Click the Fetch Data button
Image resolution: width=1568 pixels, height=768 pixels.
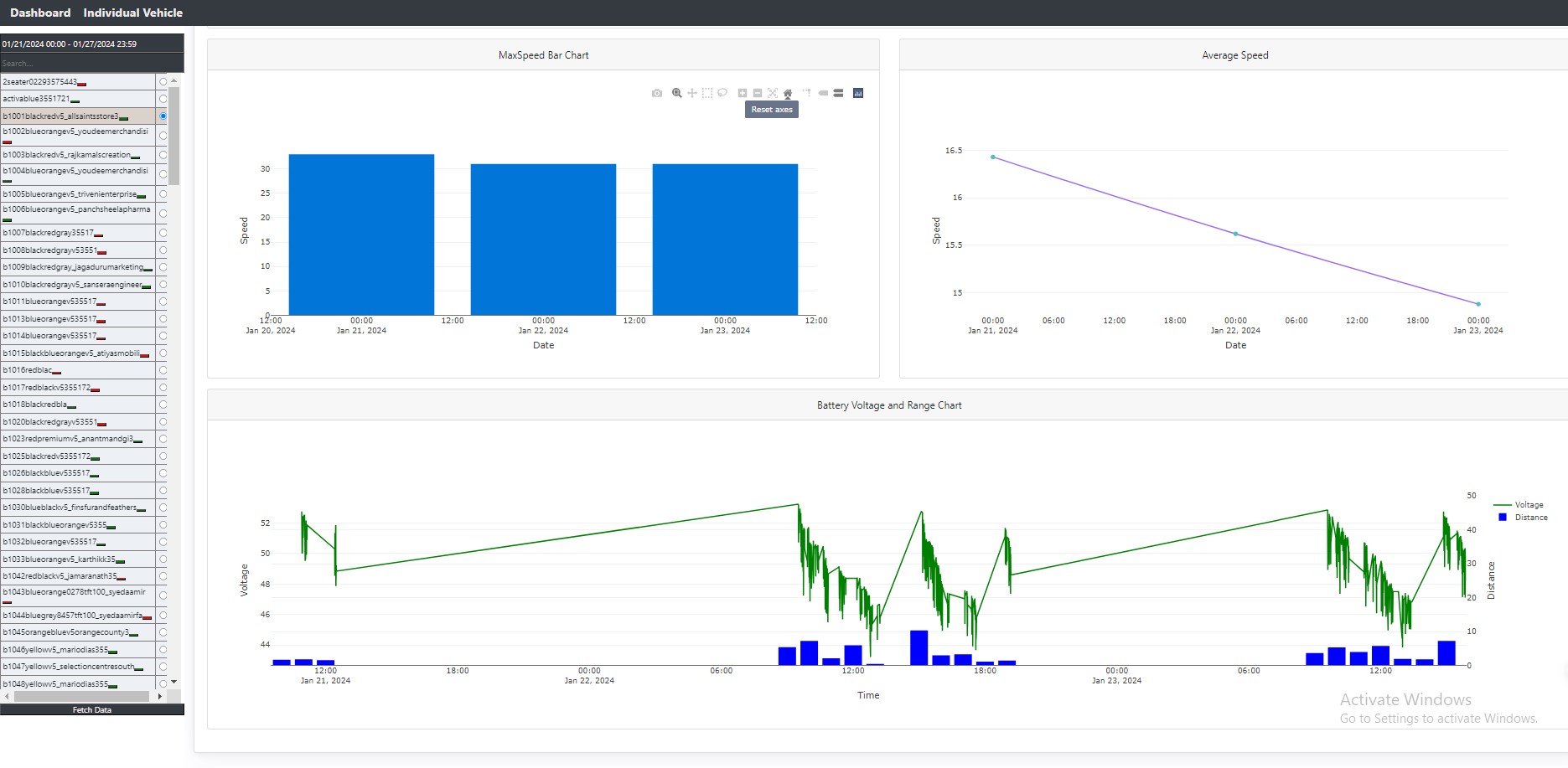(92, 709)
